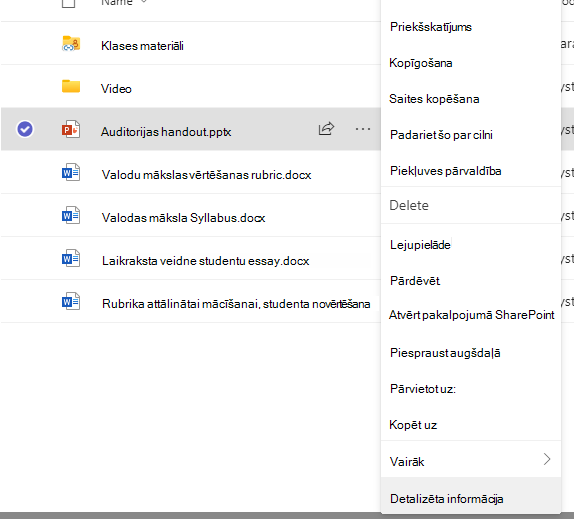The height and width of the screenshot is (519, 574).
Task: Open the Name column sort dropdown
Action: (x=144, y=2)
